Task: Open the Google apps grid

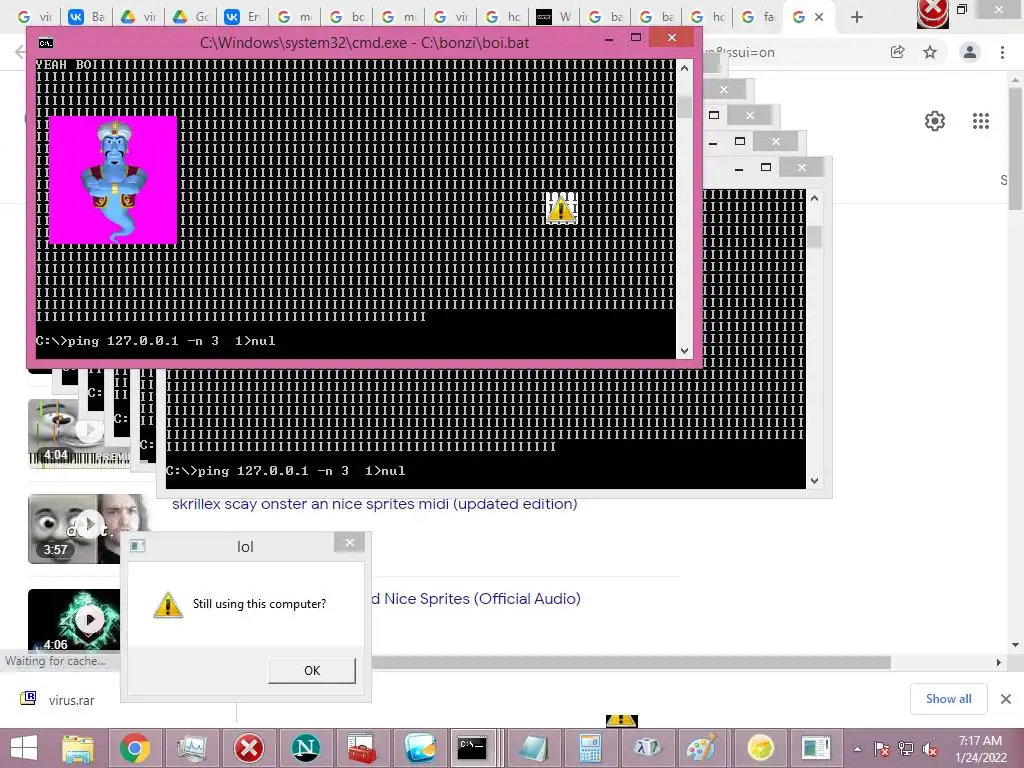Action: pos(981,121)
